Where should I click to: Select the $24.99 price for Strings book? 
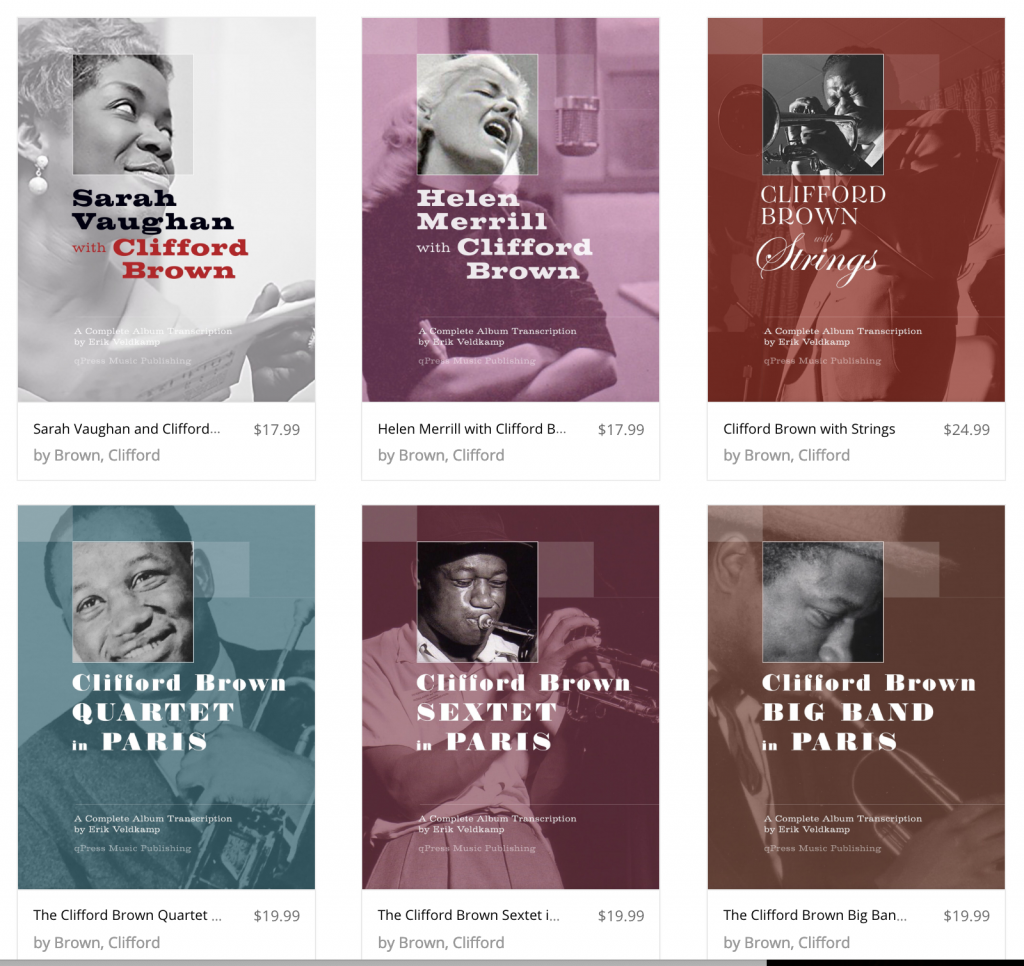967,430
